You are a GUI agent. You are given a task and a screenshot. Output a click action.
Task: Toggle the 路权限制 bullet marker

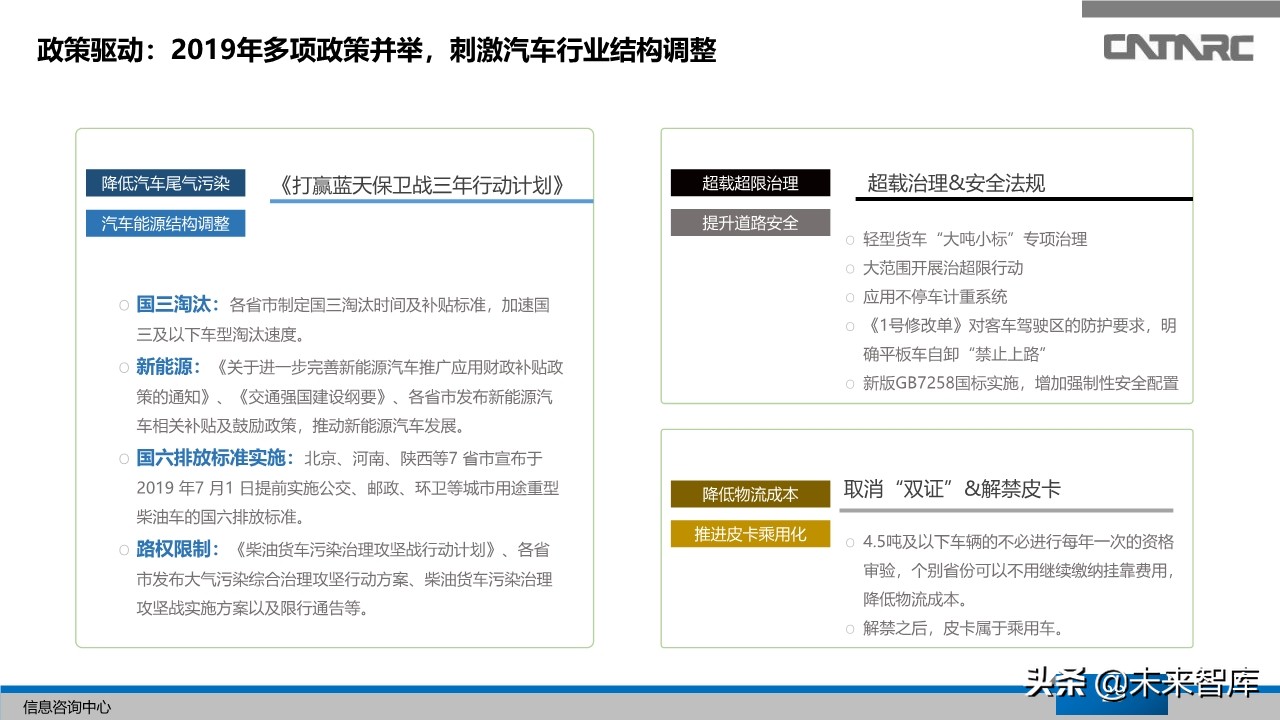point(123,549)
